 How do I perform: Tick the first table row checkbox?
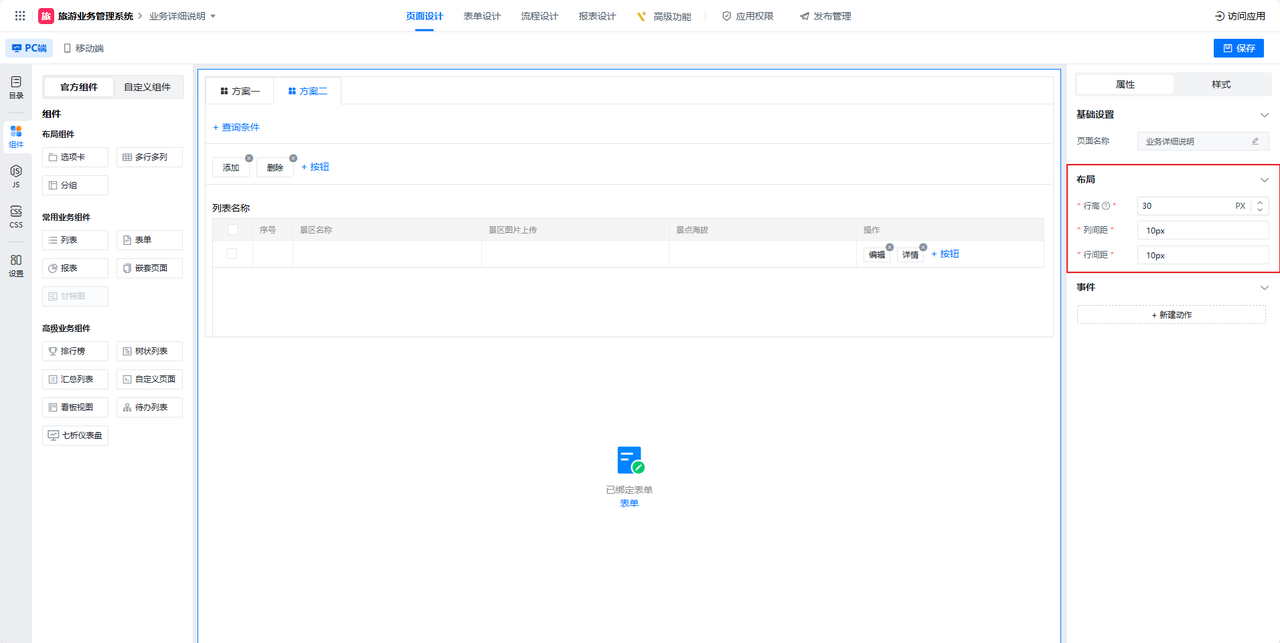232,254
